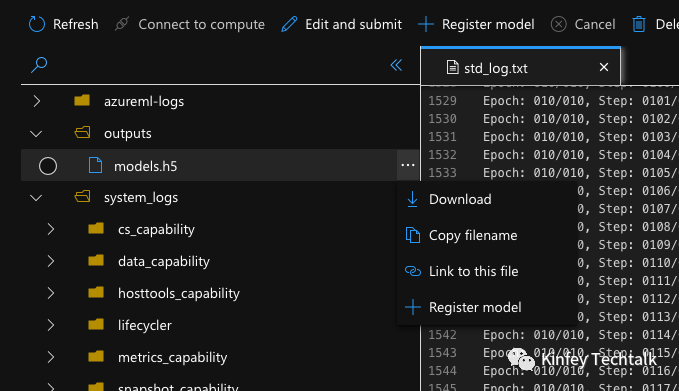Collapse the outputs folder chevron
This screenshot has height=391, width=679.
pyautogui.click(x=36, y=134)
